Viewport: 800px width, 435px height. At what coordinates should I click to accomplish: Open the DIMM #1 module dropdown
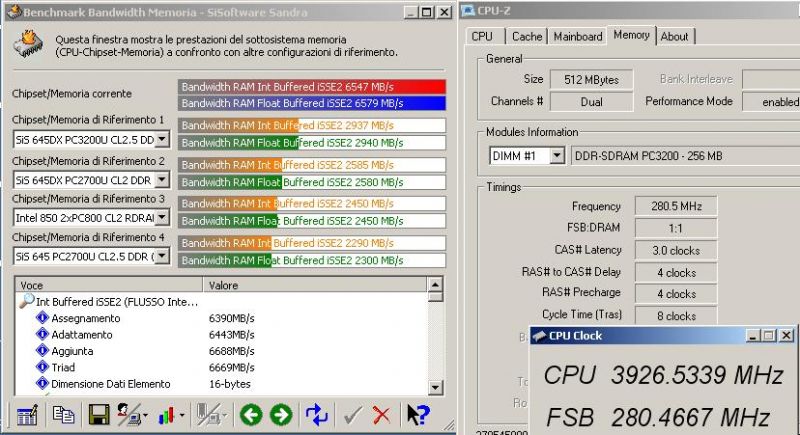557,156
